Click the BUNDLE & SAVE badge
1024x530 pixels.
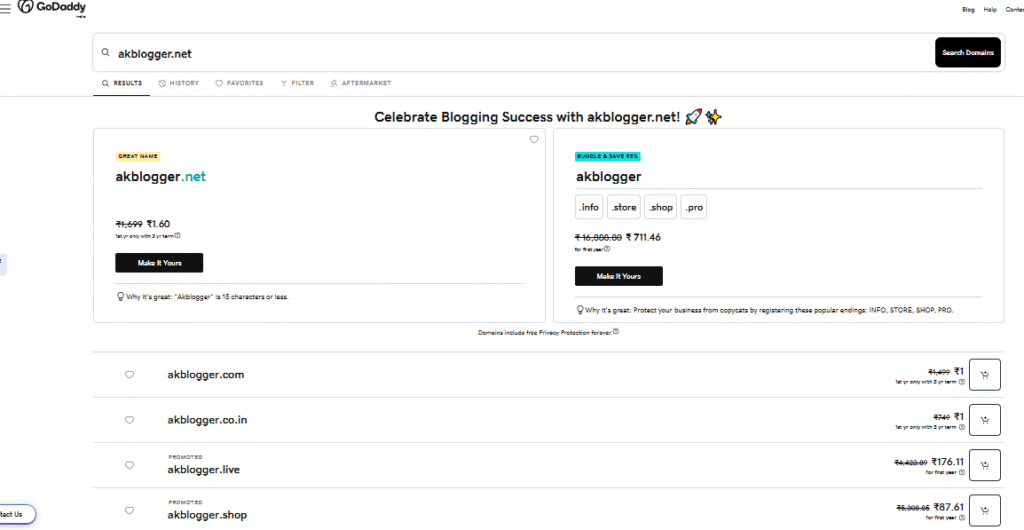click(x=607, y=157)
